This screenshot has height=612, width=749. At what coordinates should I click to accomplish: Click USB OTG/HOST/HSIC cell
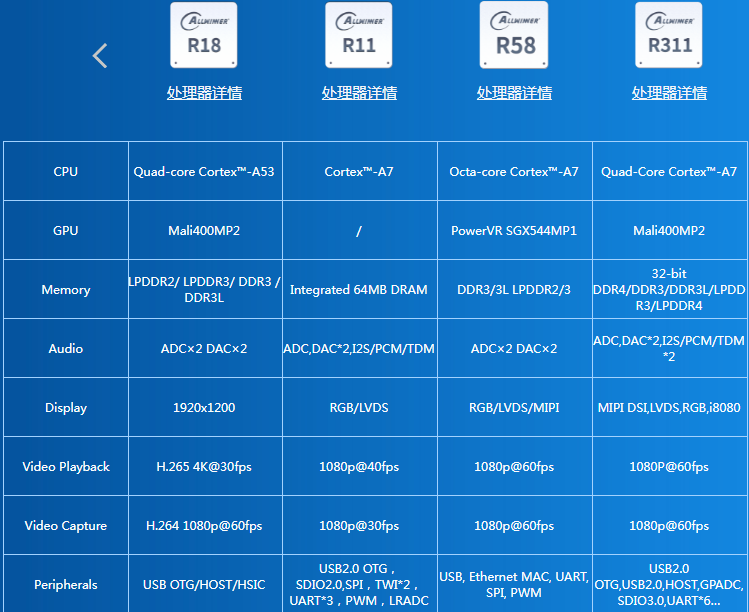[205, 584]
